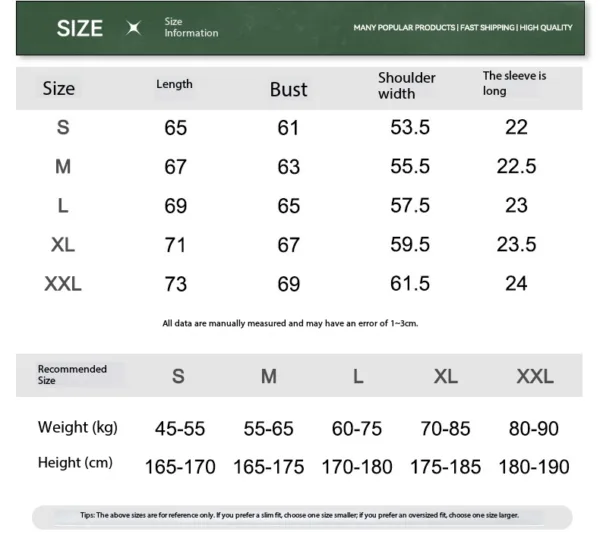Click the manual measurement error note
The width and height of the screenshot is (600, 554).
tap(290, 324)
